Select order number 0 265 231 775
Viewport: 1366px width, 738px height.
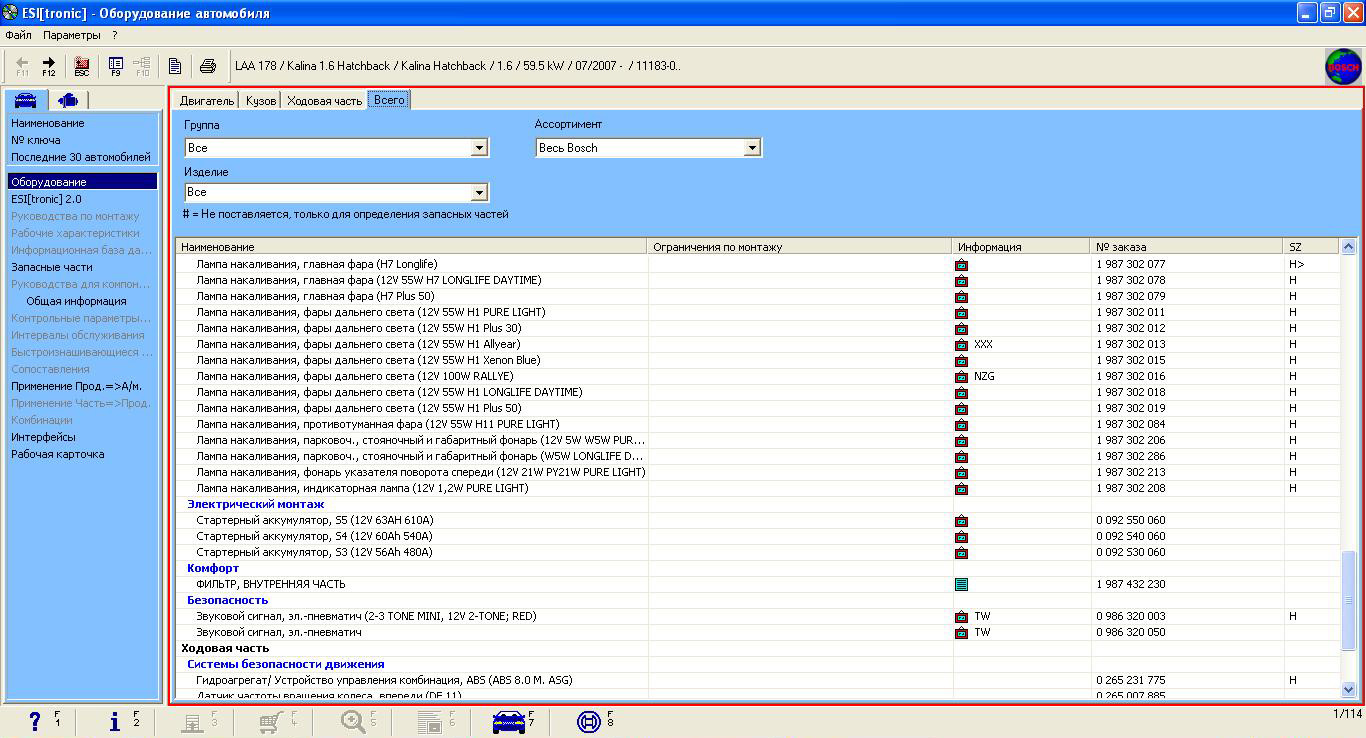click(x=1131, y=681)
